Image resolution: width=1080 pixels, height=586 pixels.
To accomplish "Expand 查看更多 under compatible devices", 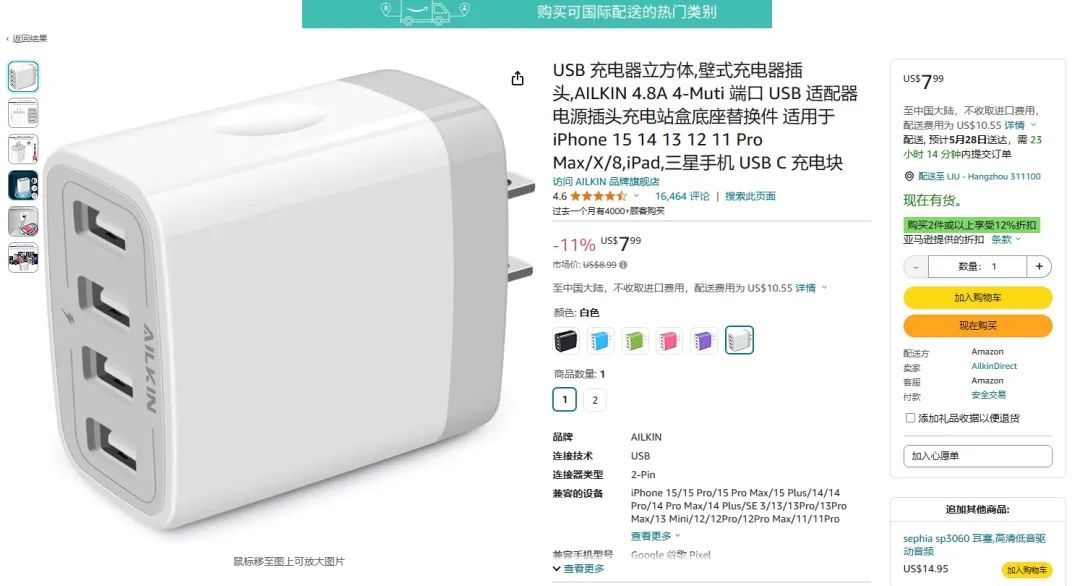I will coord(655,536).
